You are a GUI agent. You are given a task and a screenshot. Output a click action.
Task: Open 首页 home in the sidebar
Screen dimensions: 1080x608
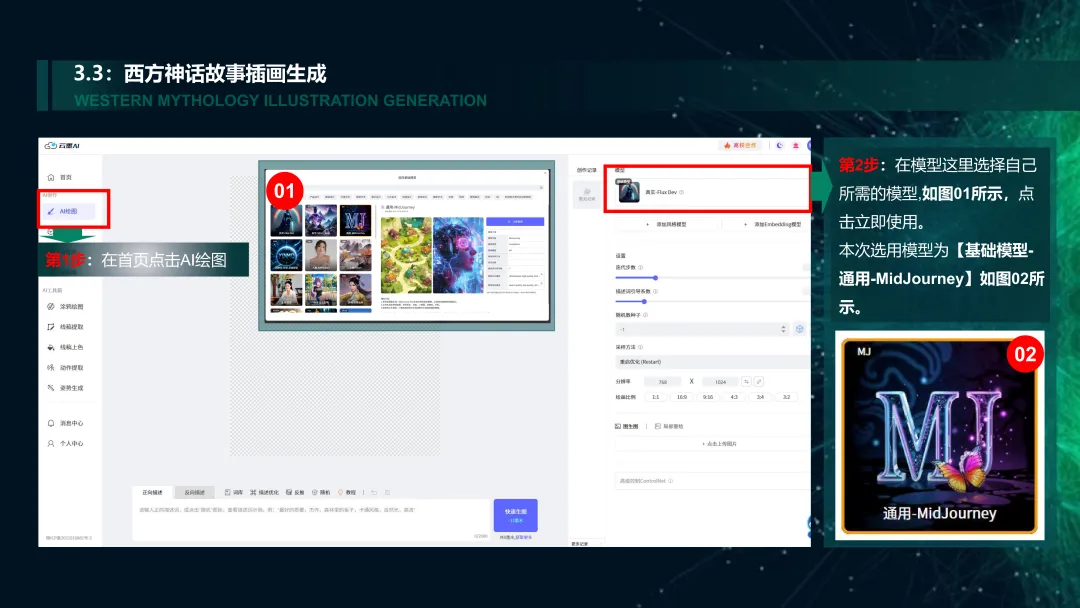click(60, 178)
